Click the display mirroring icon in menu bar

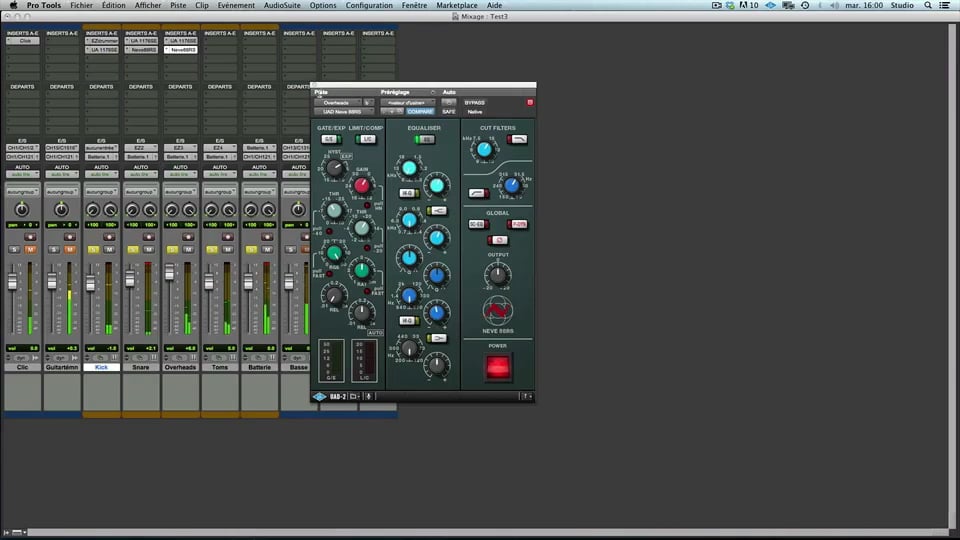pyautogui.click(x=788, y=5)
